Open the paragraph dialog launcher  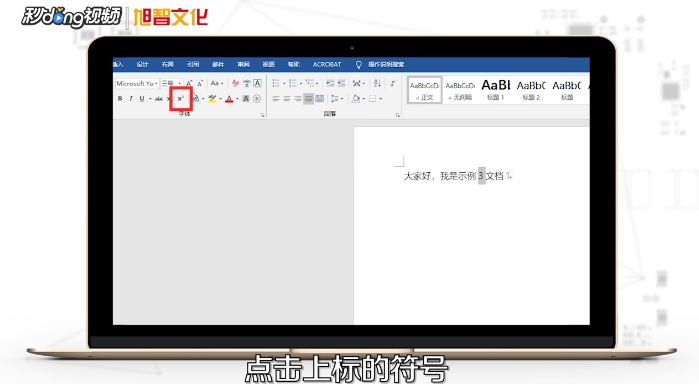398,115
